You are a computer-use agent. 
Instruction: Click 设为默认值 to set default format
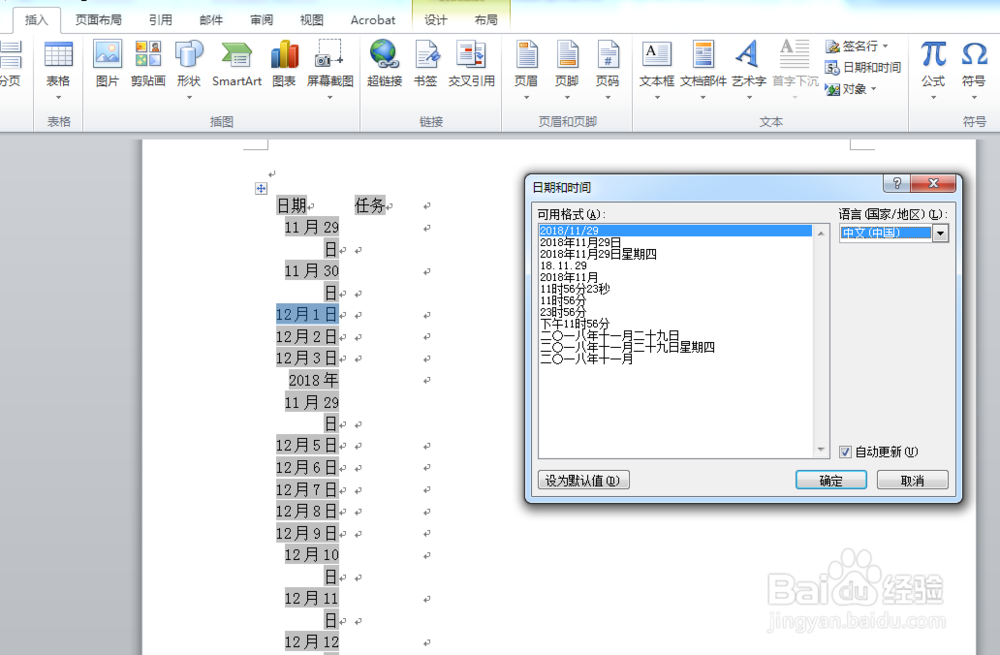point(585,479)
